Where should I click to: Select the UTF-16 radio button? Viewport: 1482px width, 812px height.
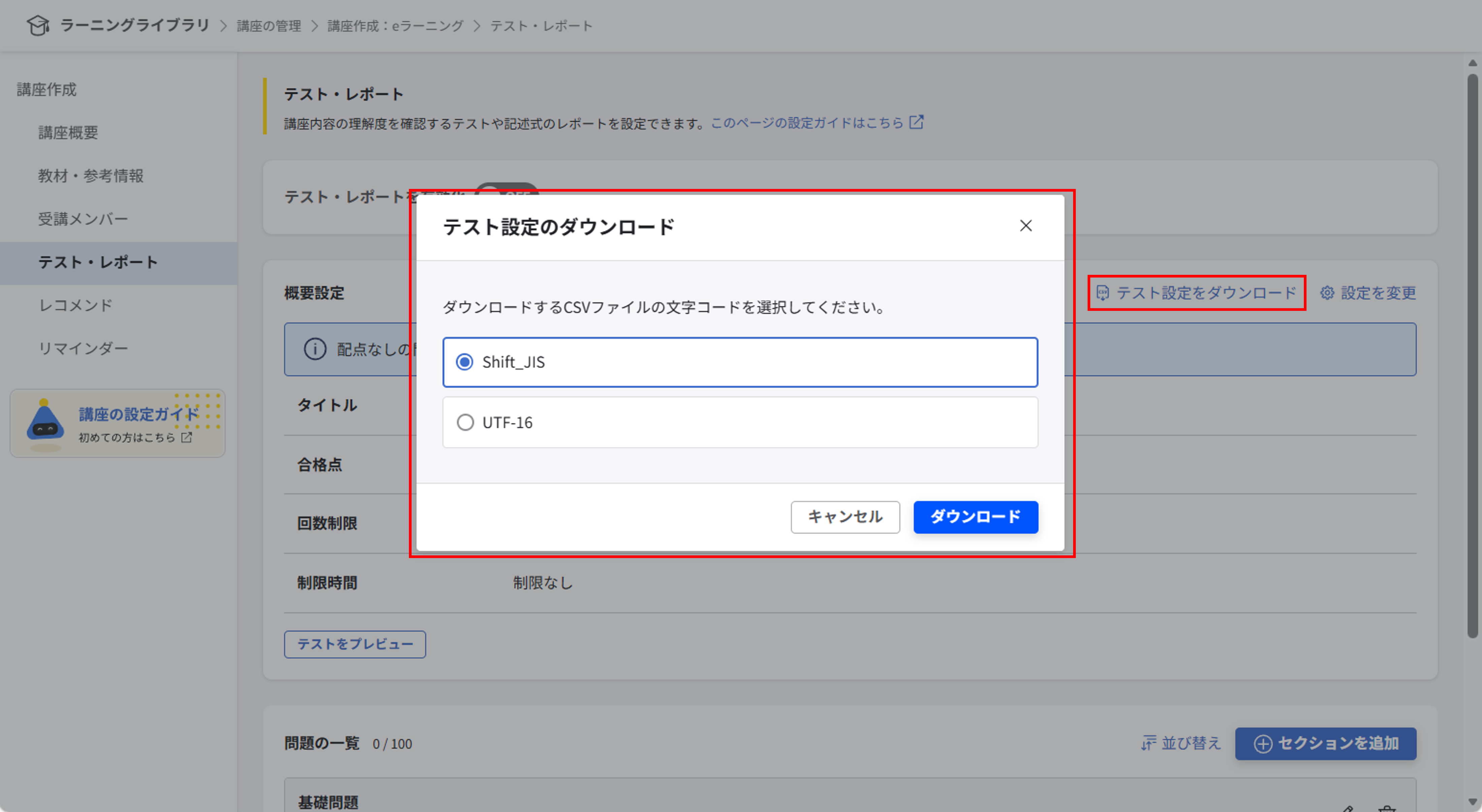pos(465,423)
